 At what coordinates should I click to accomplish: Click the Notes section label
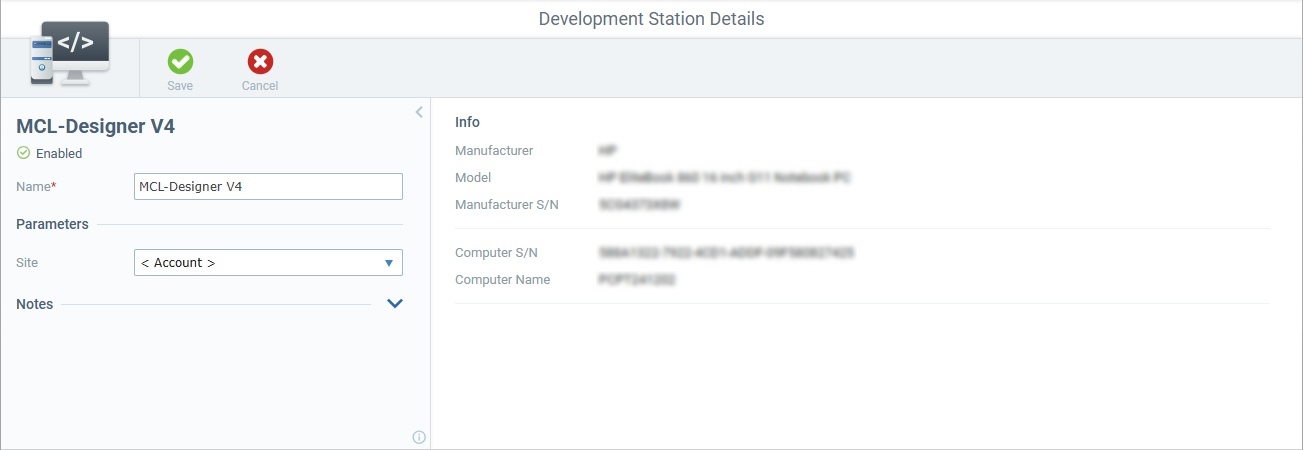tap(35, 304)
